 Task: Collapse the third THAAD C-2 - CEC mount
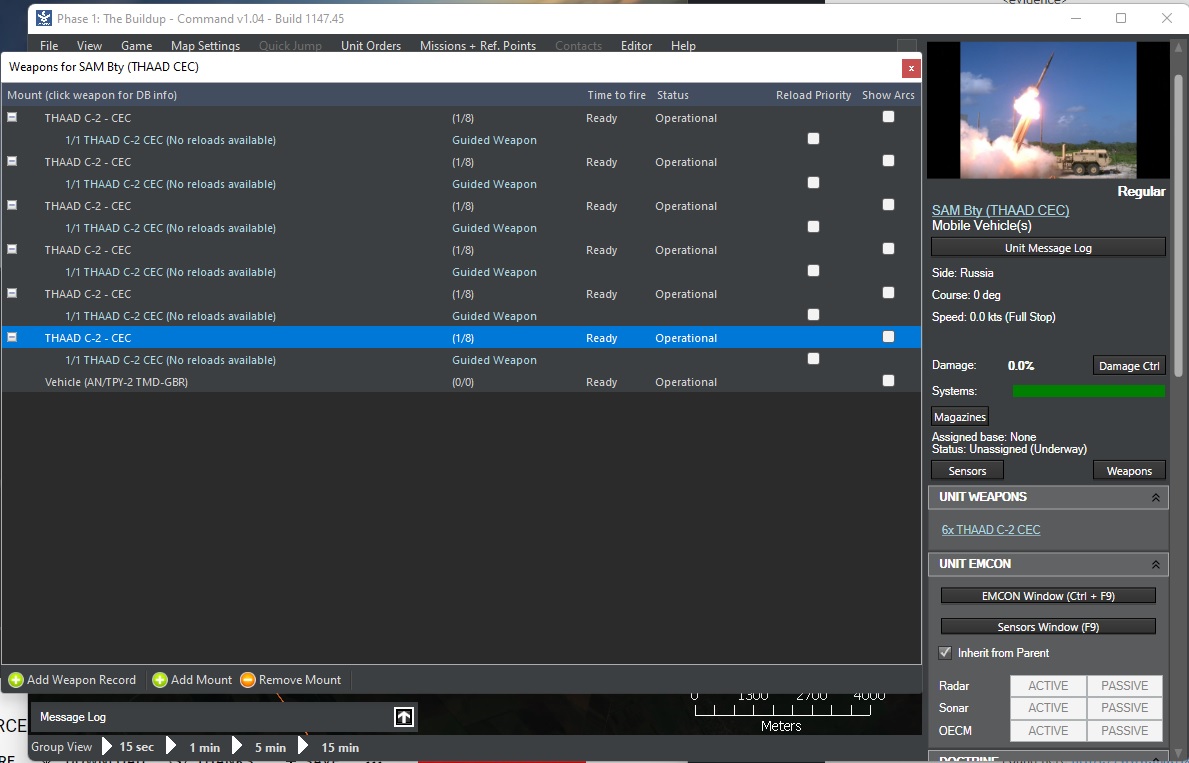[12, 206]
